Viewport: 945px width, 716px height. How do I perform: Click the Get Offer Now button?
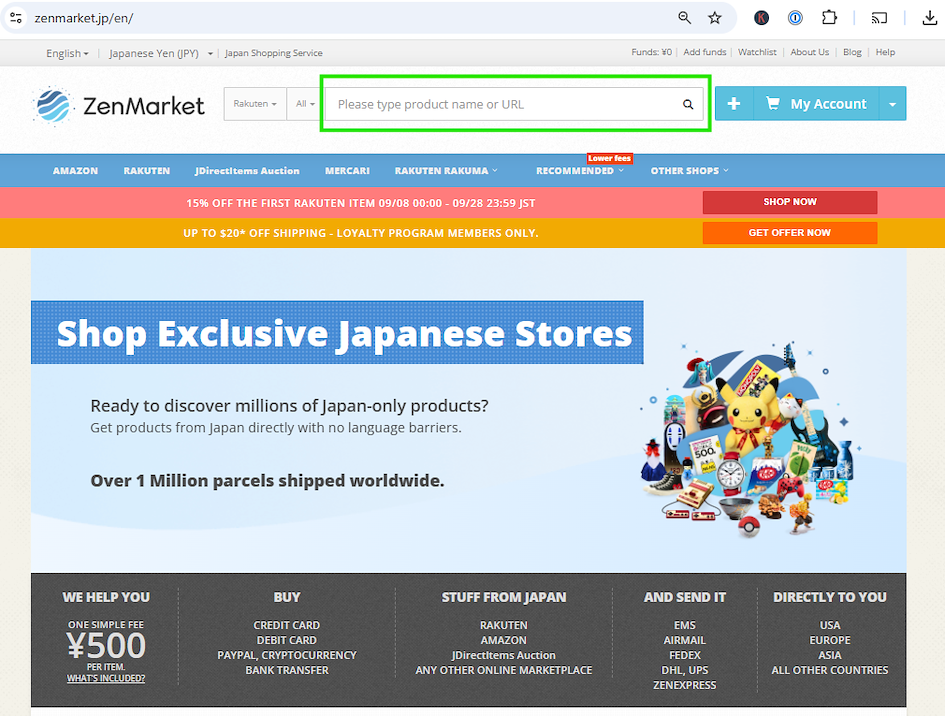tap(790, 233)
